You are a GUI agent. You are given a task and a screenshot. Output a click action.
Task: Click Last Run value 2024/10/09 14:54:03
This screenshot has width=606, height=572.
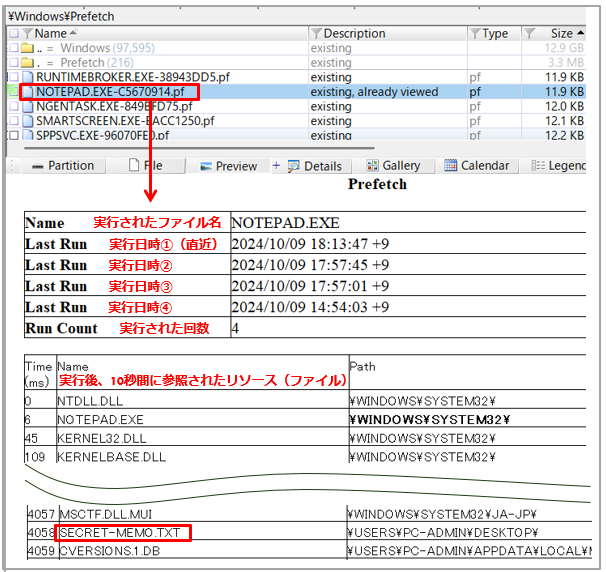[310, 307]
